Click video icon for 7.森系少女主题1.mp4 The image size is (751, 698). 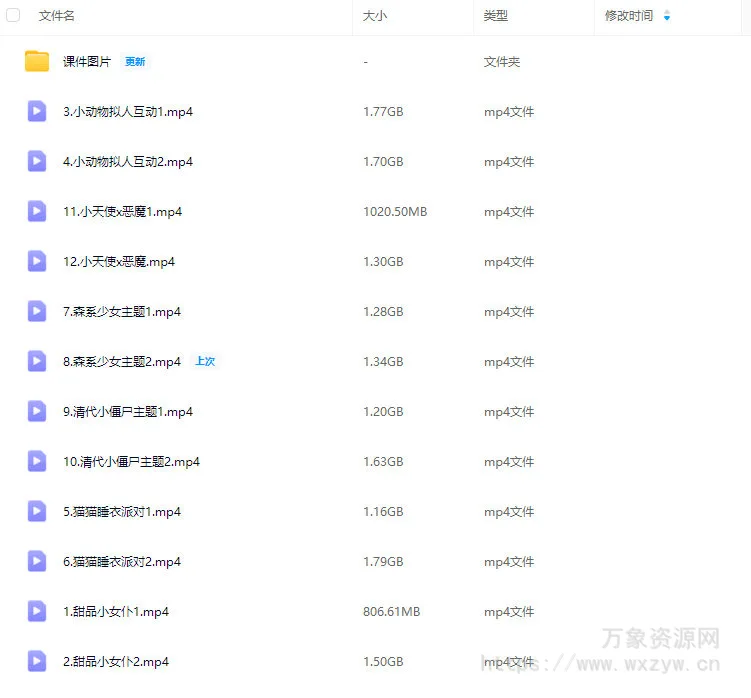point(37,311)
